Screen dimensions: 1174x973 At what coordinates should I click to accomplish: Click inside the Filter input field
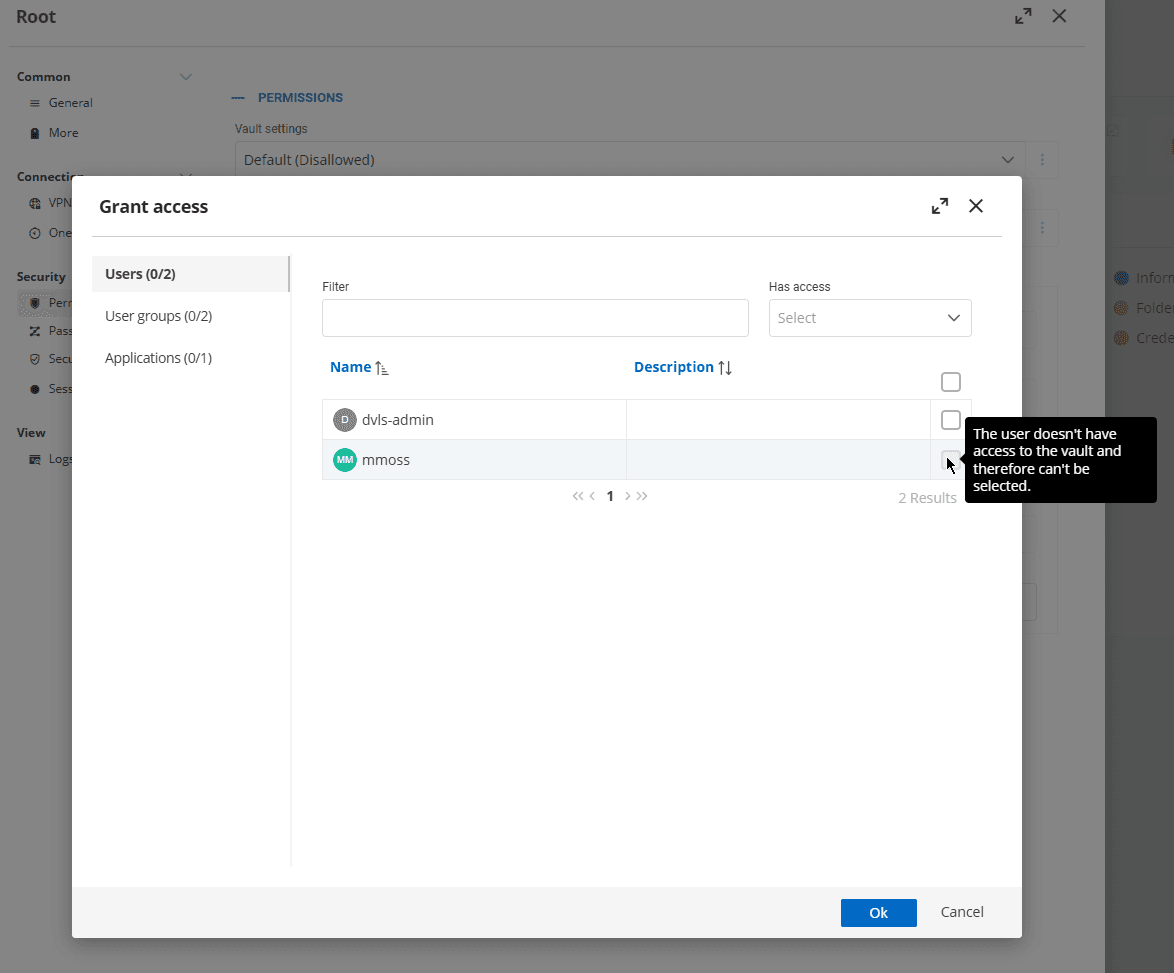(535, 317)
